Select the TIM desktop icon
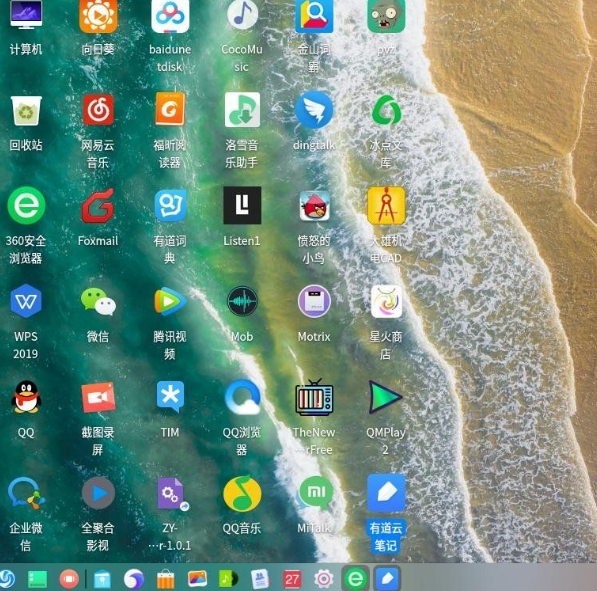This screenshot has height=591, width=597. tap(170, 396)
